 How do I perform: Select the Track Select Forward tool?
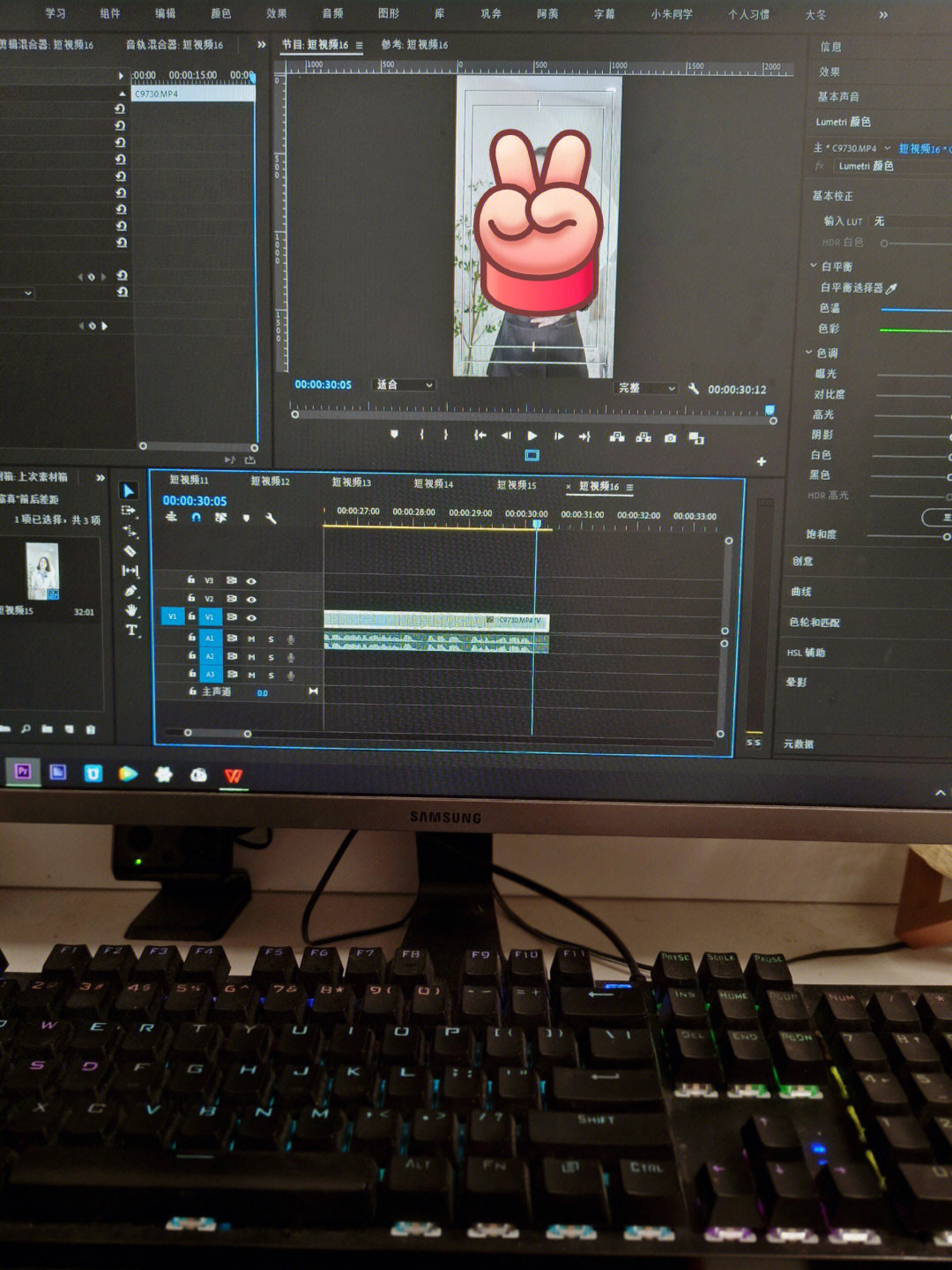(x=130, y=511)
